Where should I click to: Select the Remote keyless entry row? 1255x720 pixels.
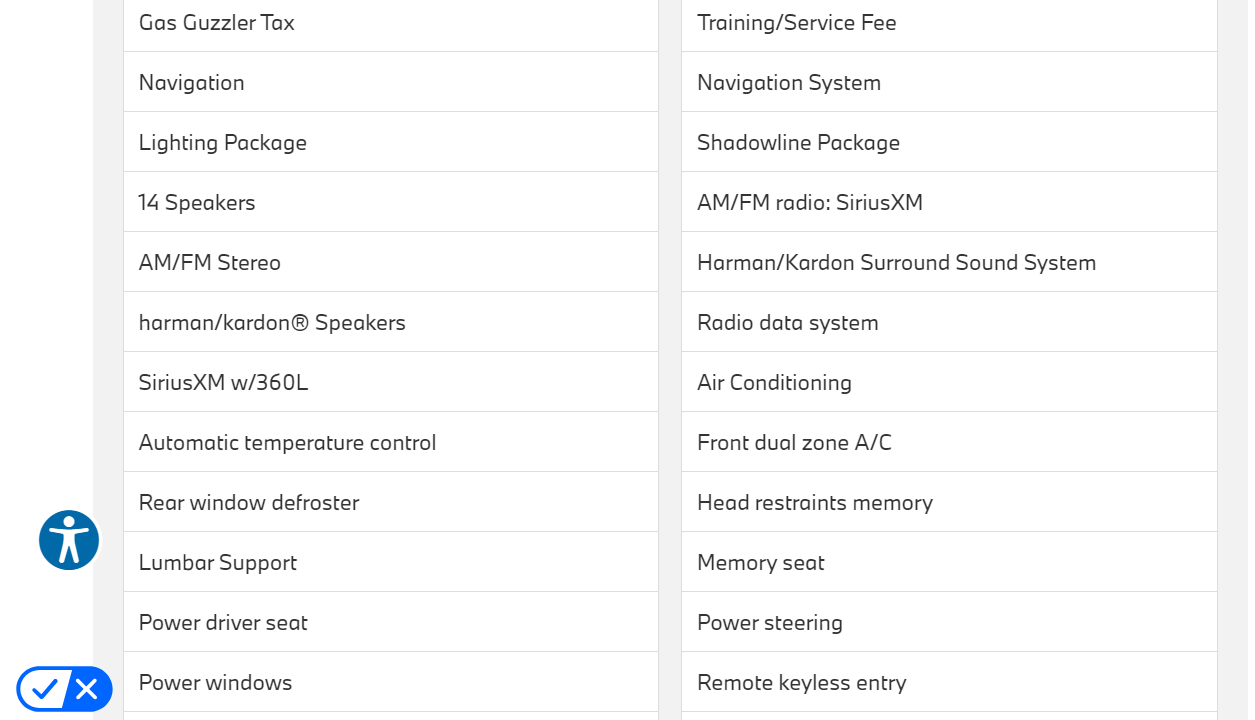click(x=801, y=682)
